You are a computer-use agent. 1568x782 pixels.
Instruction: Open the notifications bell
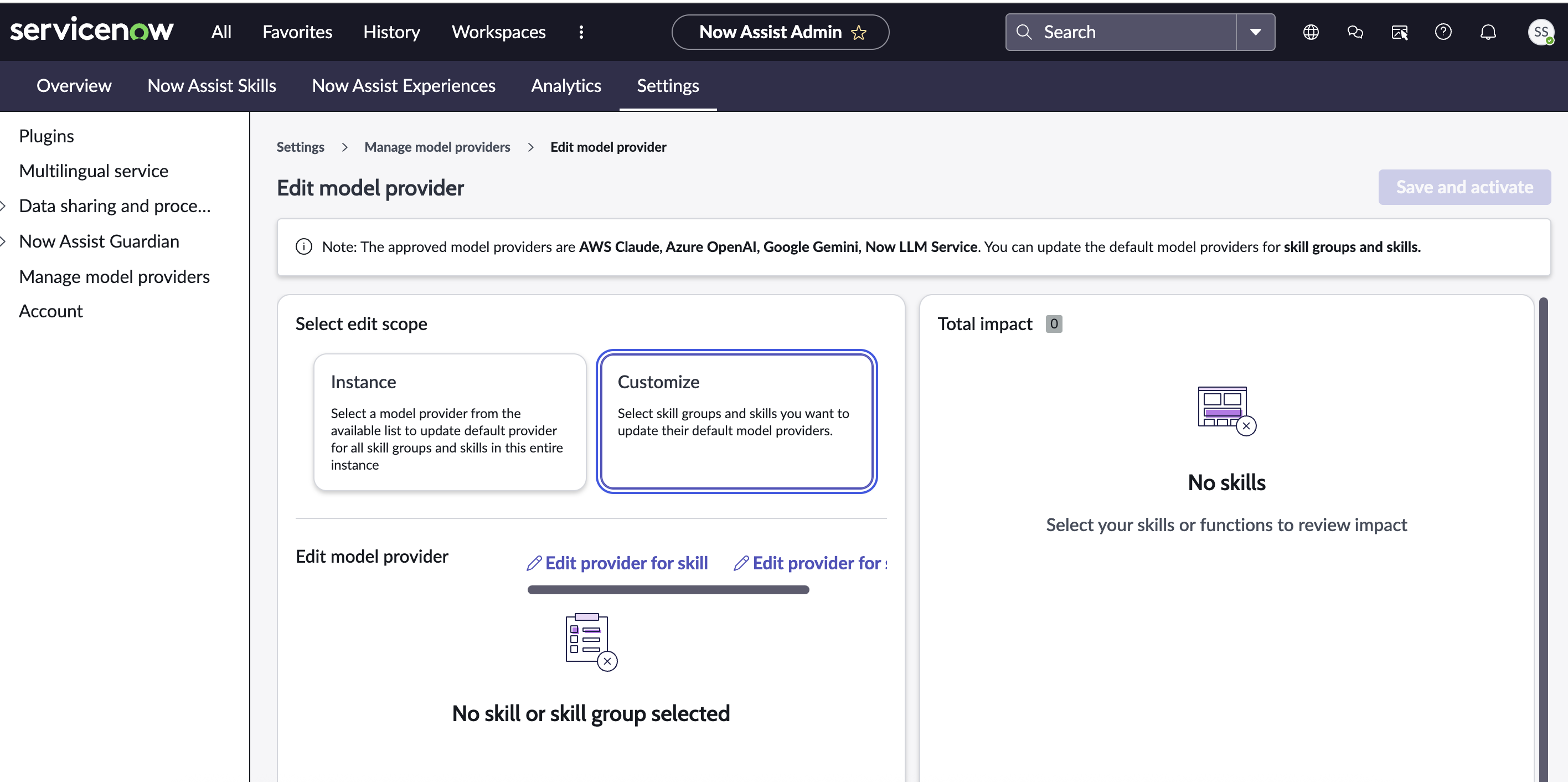1488,32
